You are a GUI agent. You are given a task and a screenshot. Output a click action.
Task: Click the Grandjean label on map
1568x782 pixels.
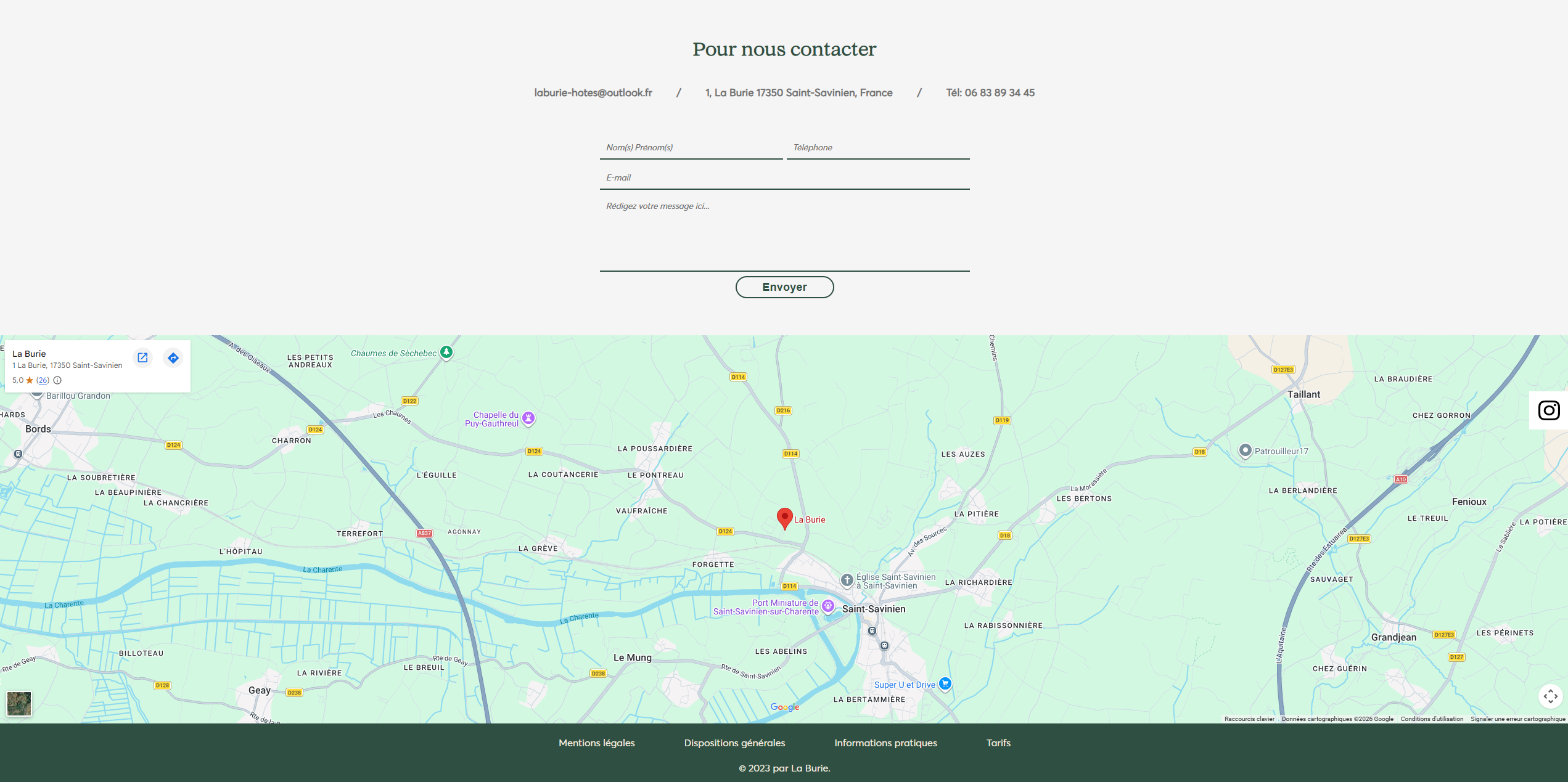coord(1394,637)
